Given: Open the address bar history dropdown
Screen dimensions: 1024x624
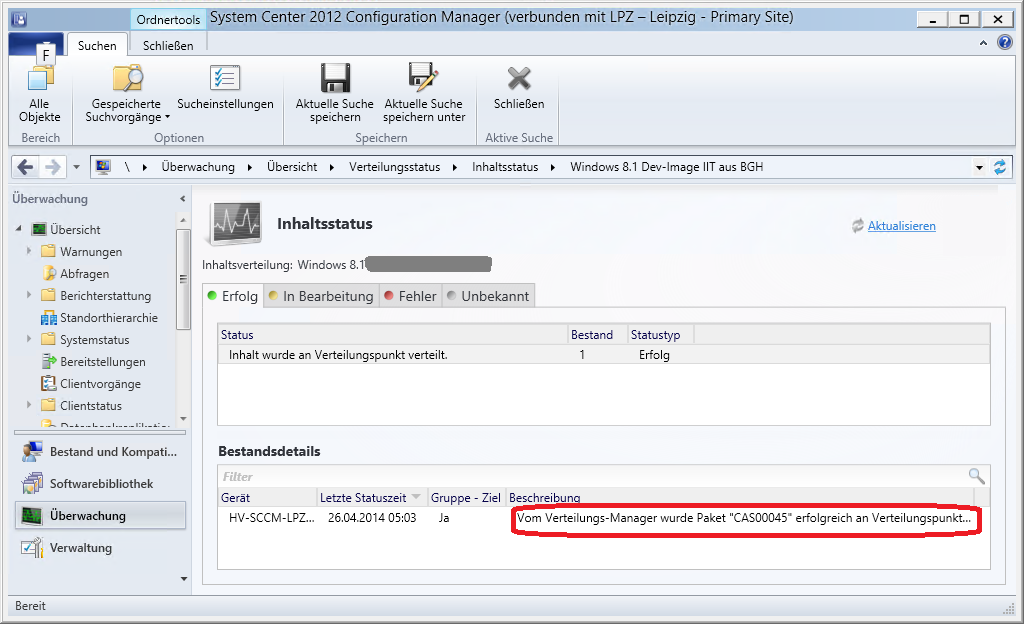Looking at the screenshot, I should click(979, 168).
